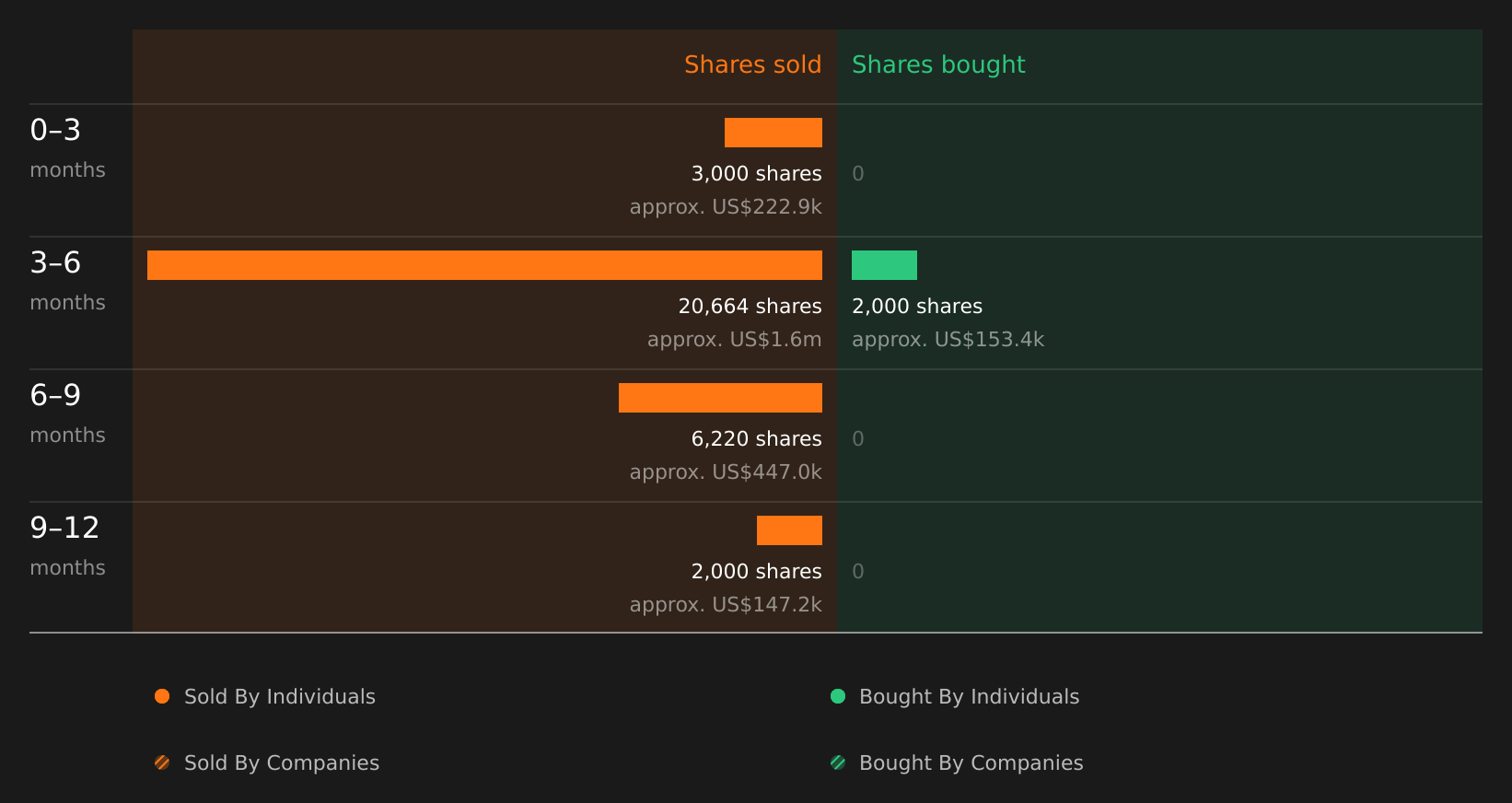This screenshot has height=803, width=1512.
Task: Click the Sold By Companies striped icon
Action: [162, 762]
